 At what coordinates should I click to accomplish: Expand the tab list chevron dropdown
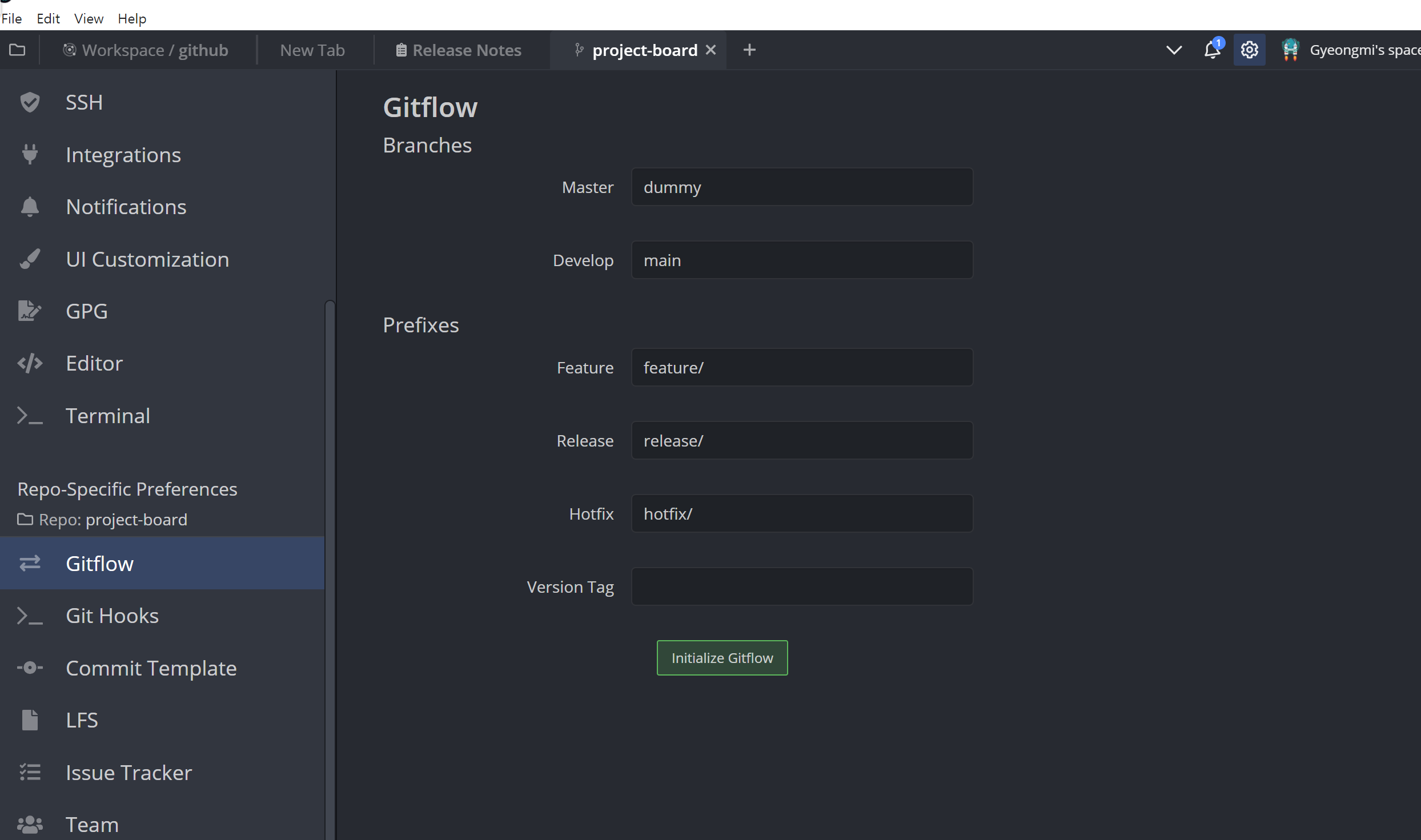(x=1174, y=50)
